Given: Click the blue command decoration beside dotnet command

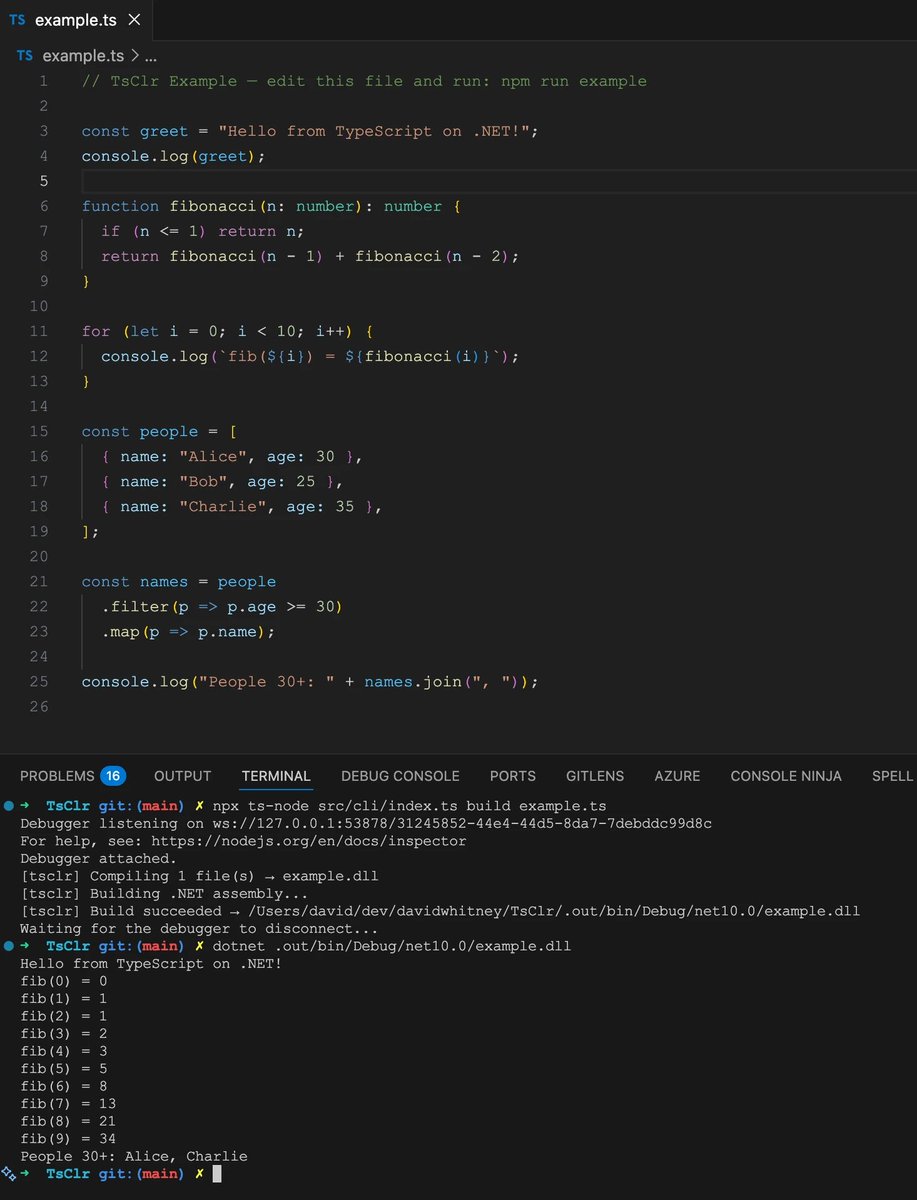Looking at the screenshot, I should 8,945.
